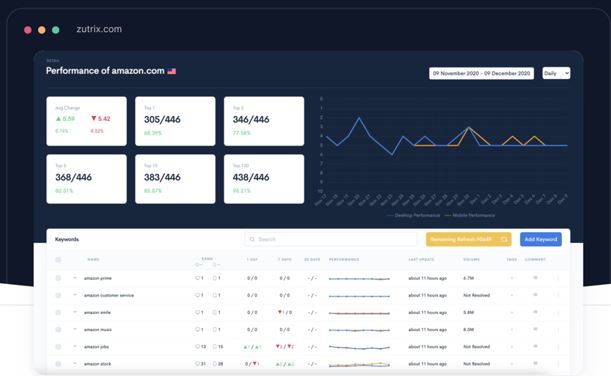611x376 pixels.
Task: Tick the amazon customer service checkbox
Action: click(58, 295)
